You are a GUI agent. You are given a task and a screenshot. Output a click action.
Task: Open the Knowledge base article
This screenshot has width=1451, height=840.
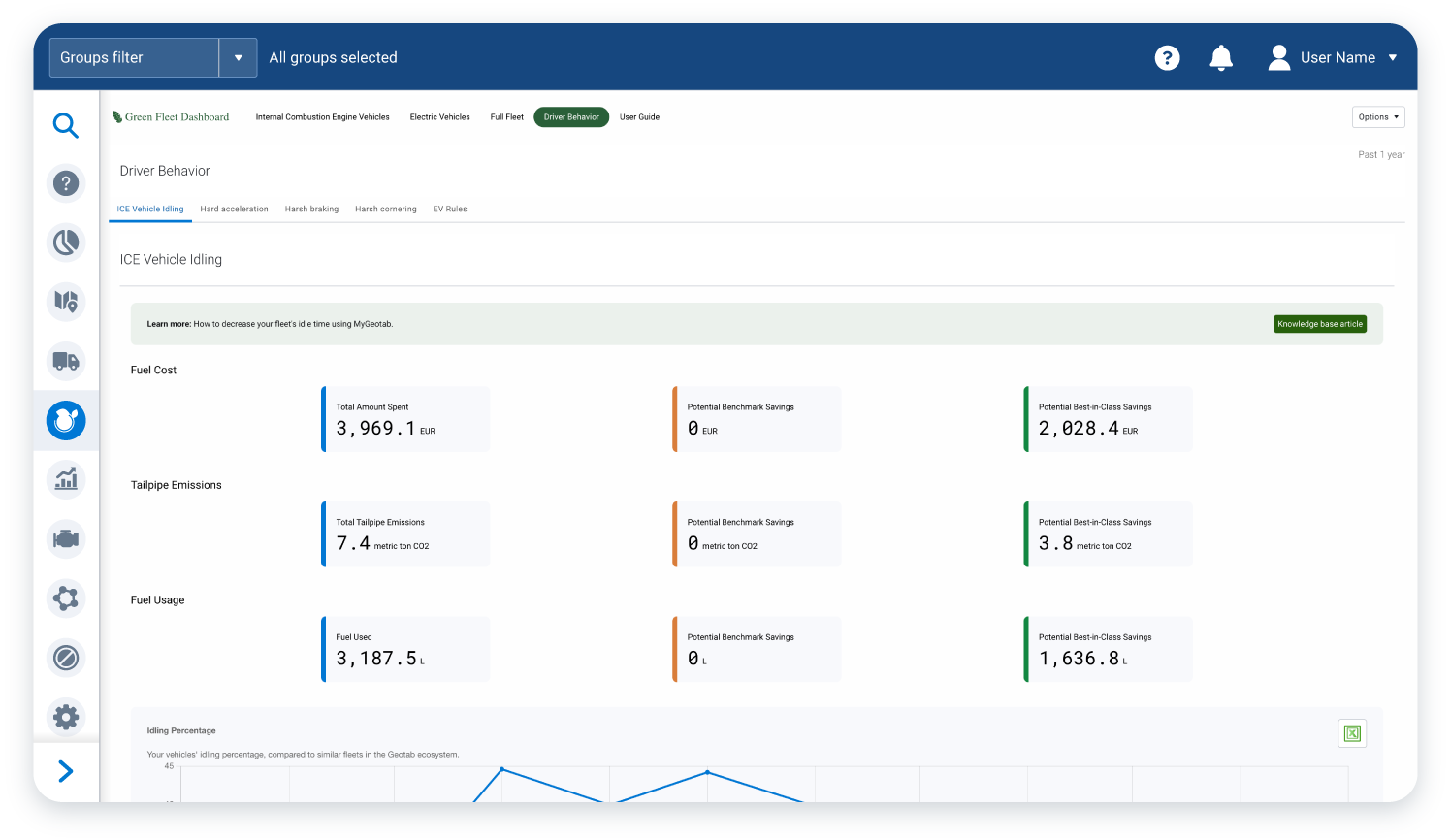tap(1320, 324)
